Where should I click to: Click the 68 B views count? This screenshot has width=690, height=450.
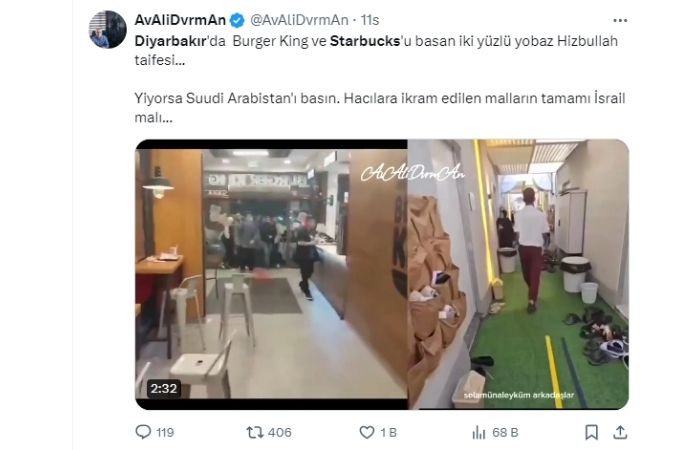[505, 432]
